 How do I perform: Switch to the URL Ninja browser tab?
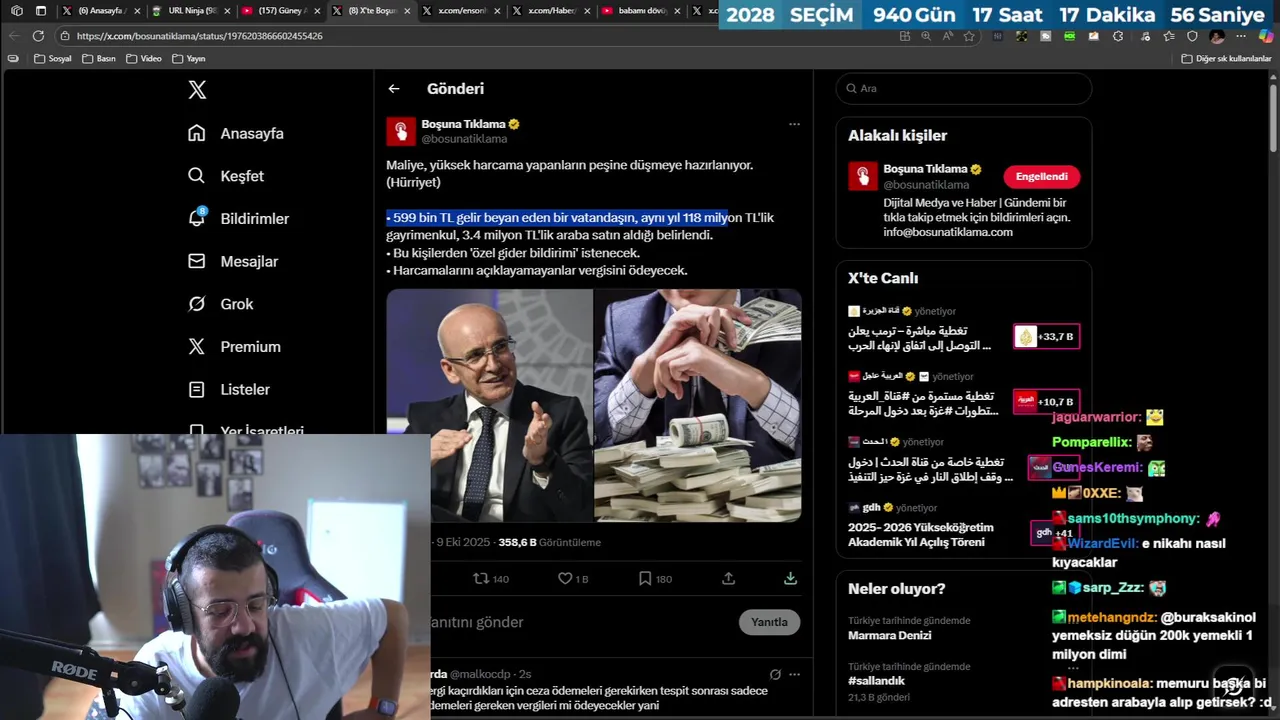(191, 11)
